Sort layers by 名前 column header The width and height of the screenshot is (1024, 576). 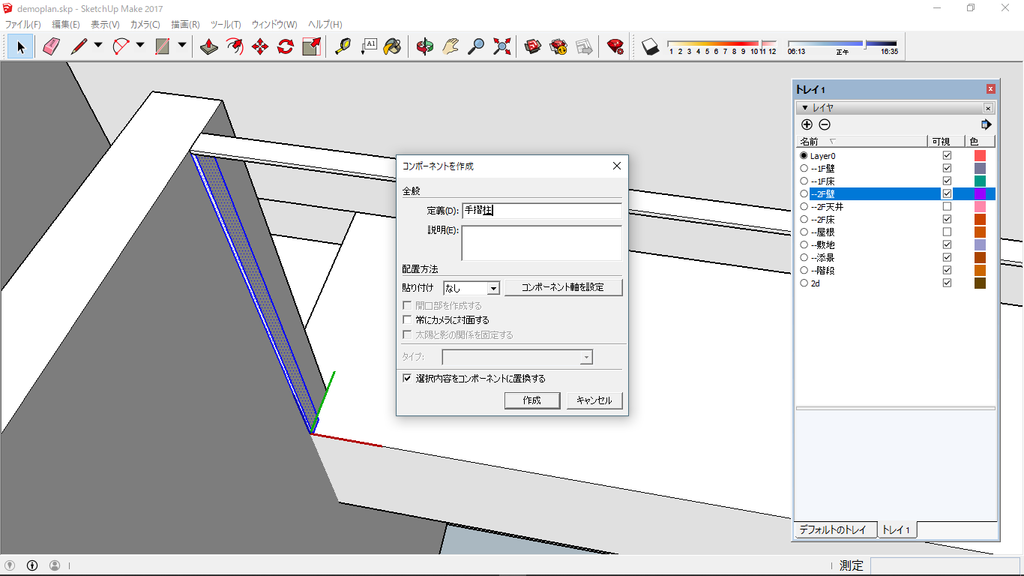[862, 141]
